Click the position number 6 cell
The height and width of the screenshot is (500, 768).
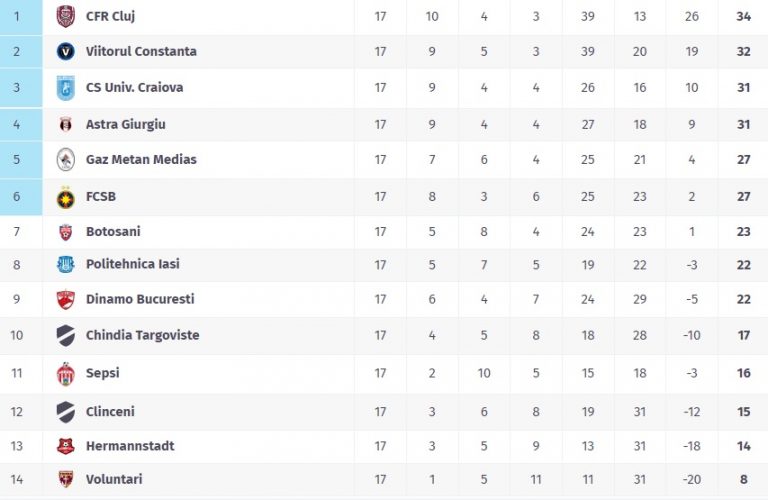[x=17, y=197]
